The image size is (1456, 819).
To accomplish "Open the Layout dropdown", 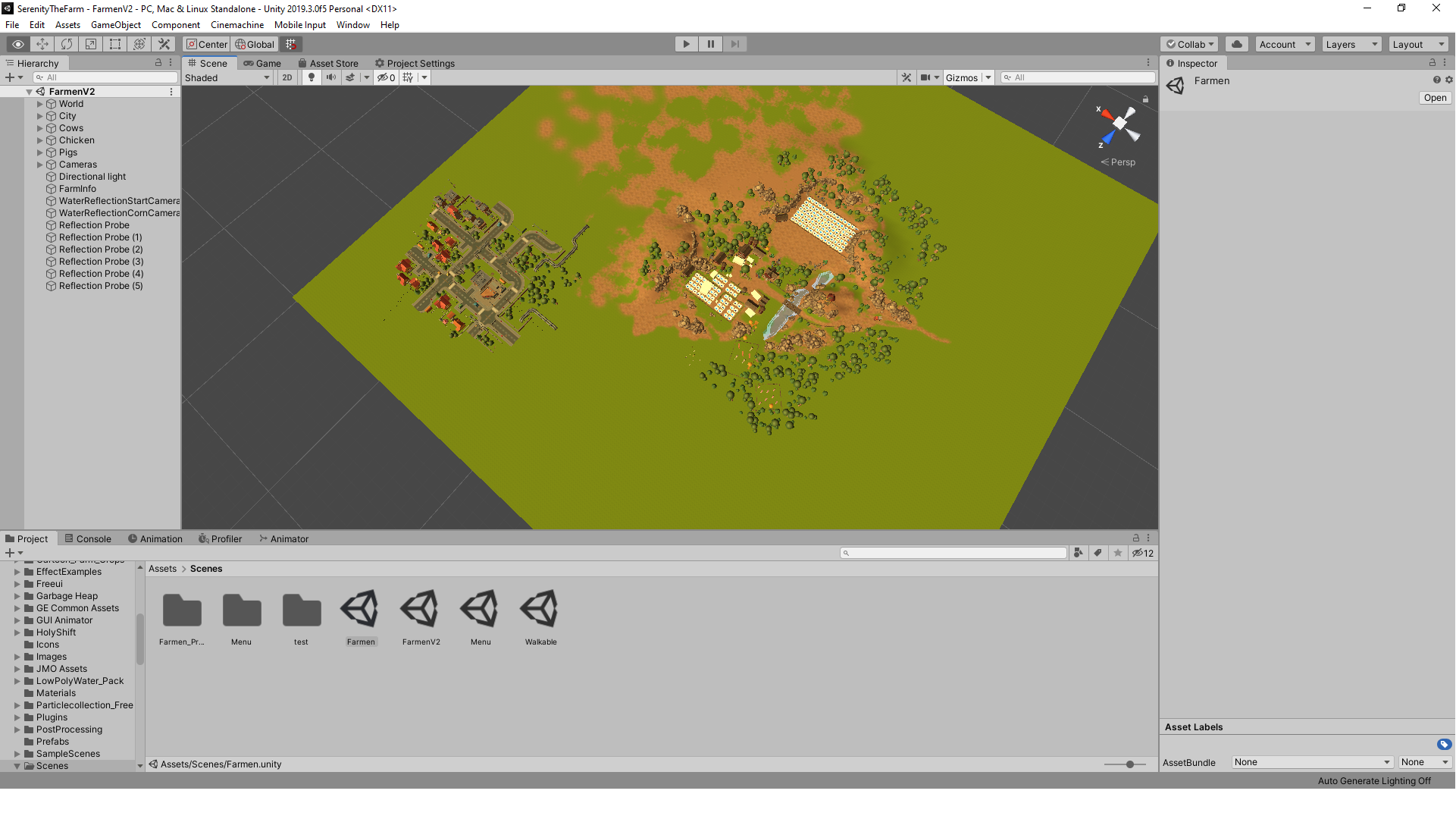I will pos(1418,44).
